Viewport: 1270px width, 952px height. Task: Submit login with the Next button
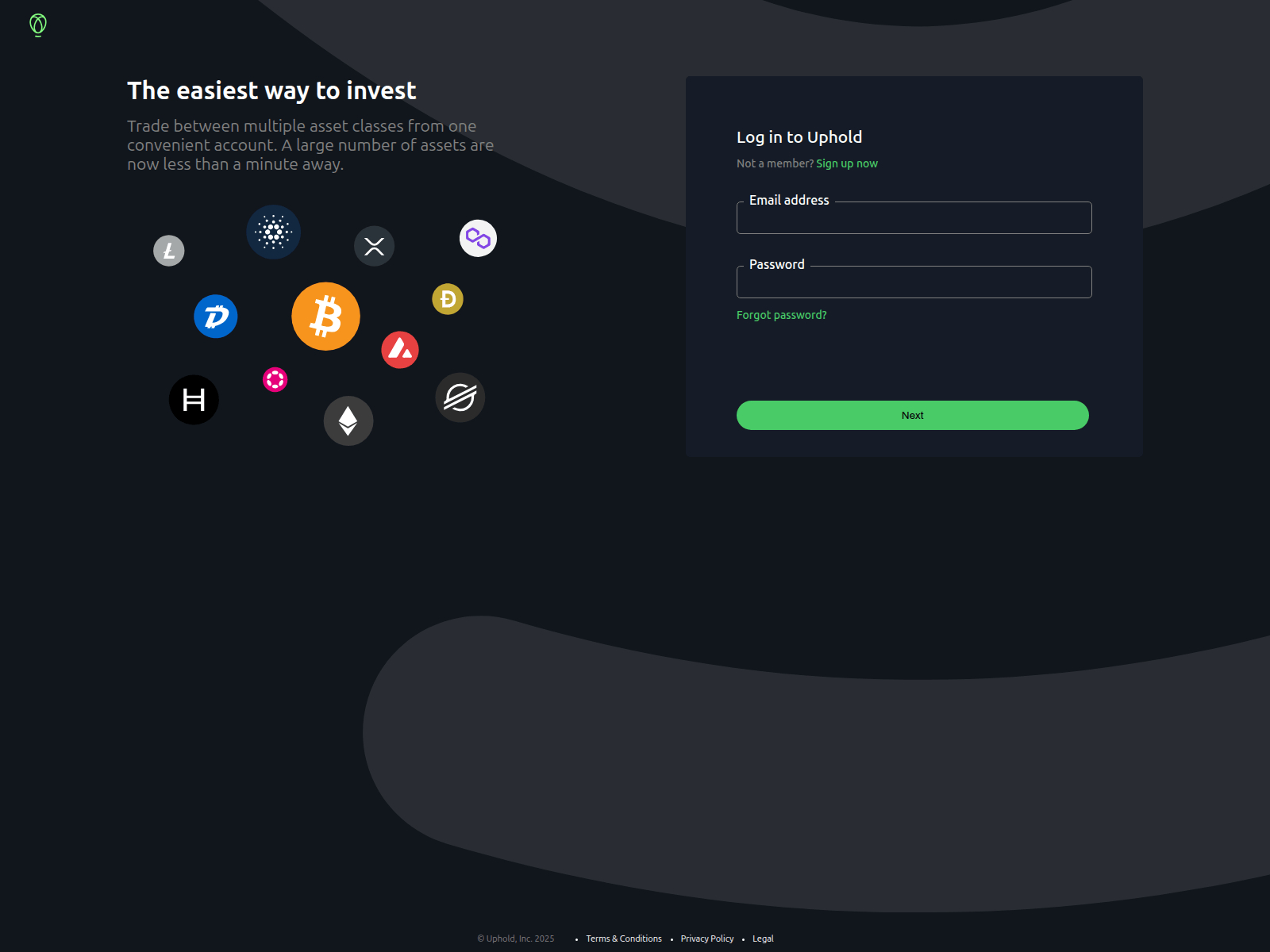pos(913,415)
